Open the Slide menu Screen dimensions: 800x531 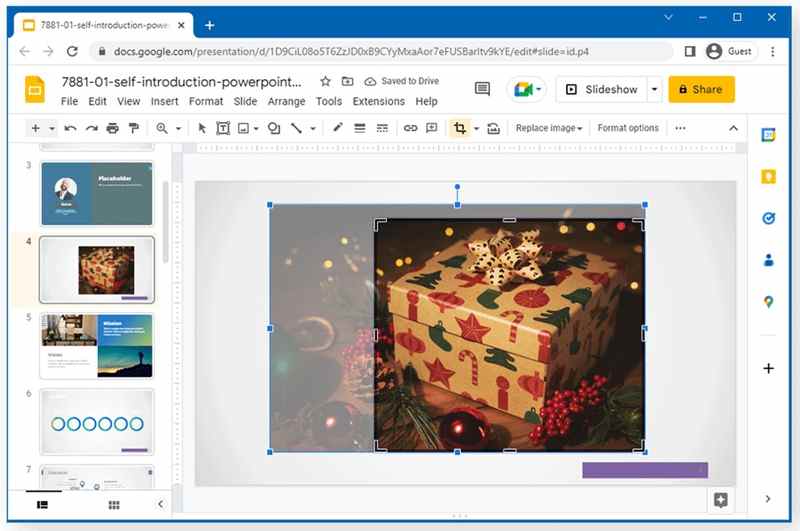[x=245, y=102]
